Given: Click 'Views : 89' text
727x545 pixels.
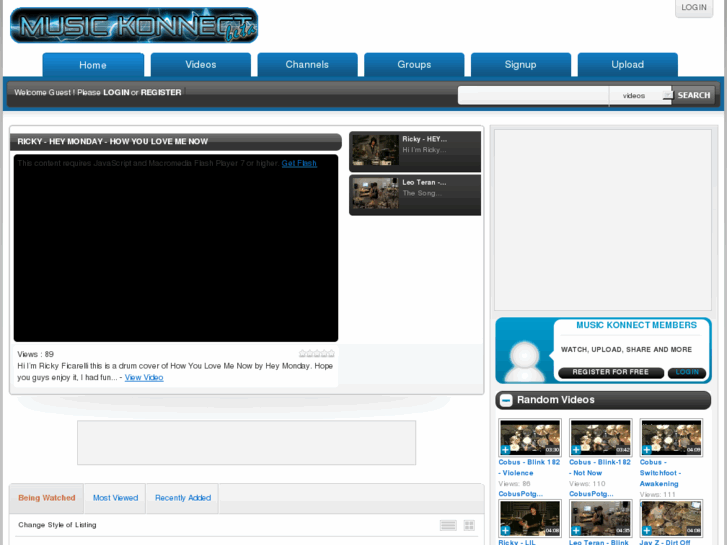Looking at the screenshot, I should pos(36,354).
